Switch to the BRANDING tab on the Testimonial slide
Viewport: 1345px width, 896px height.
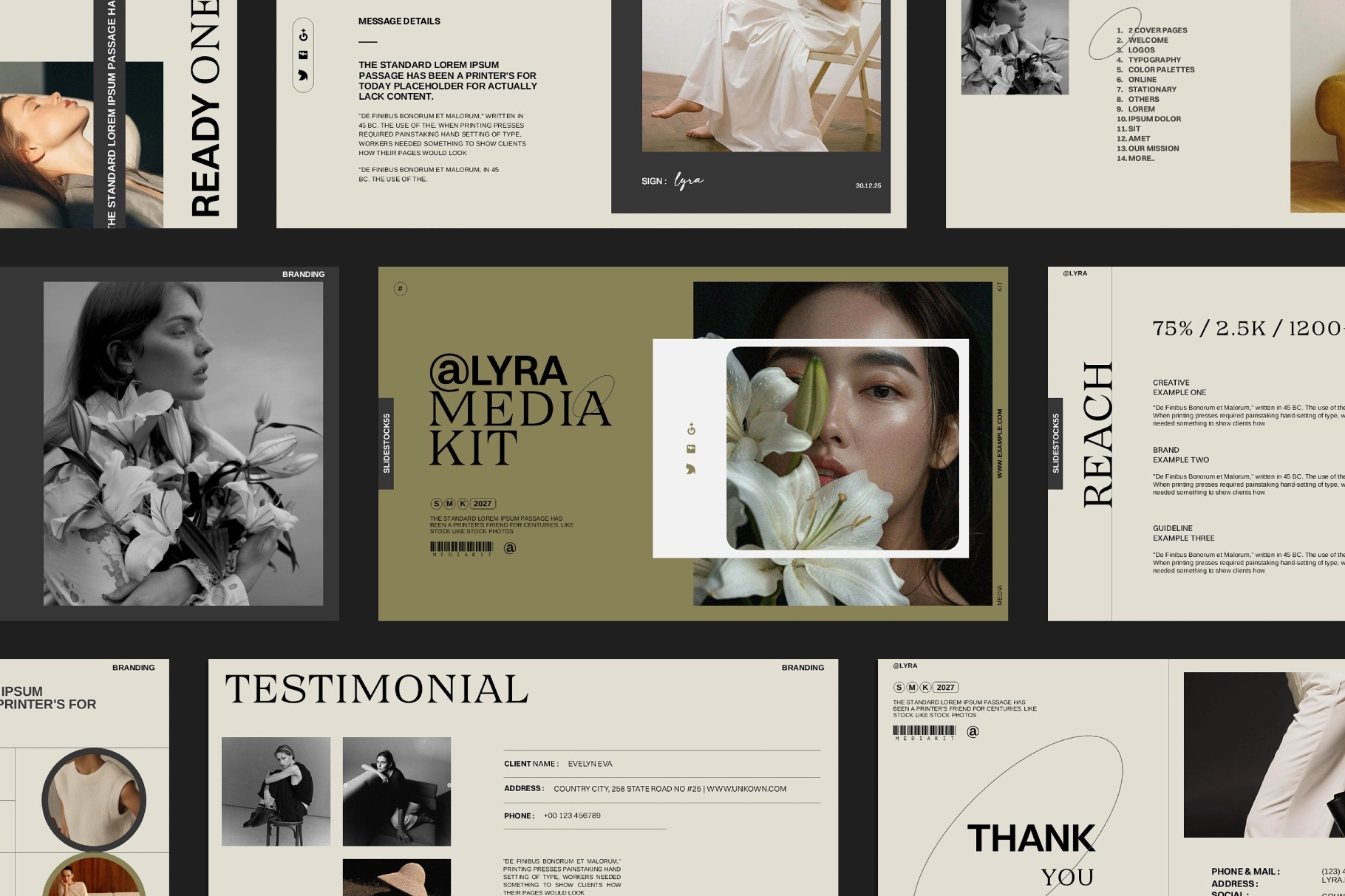803,667
